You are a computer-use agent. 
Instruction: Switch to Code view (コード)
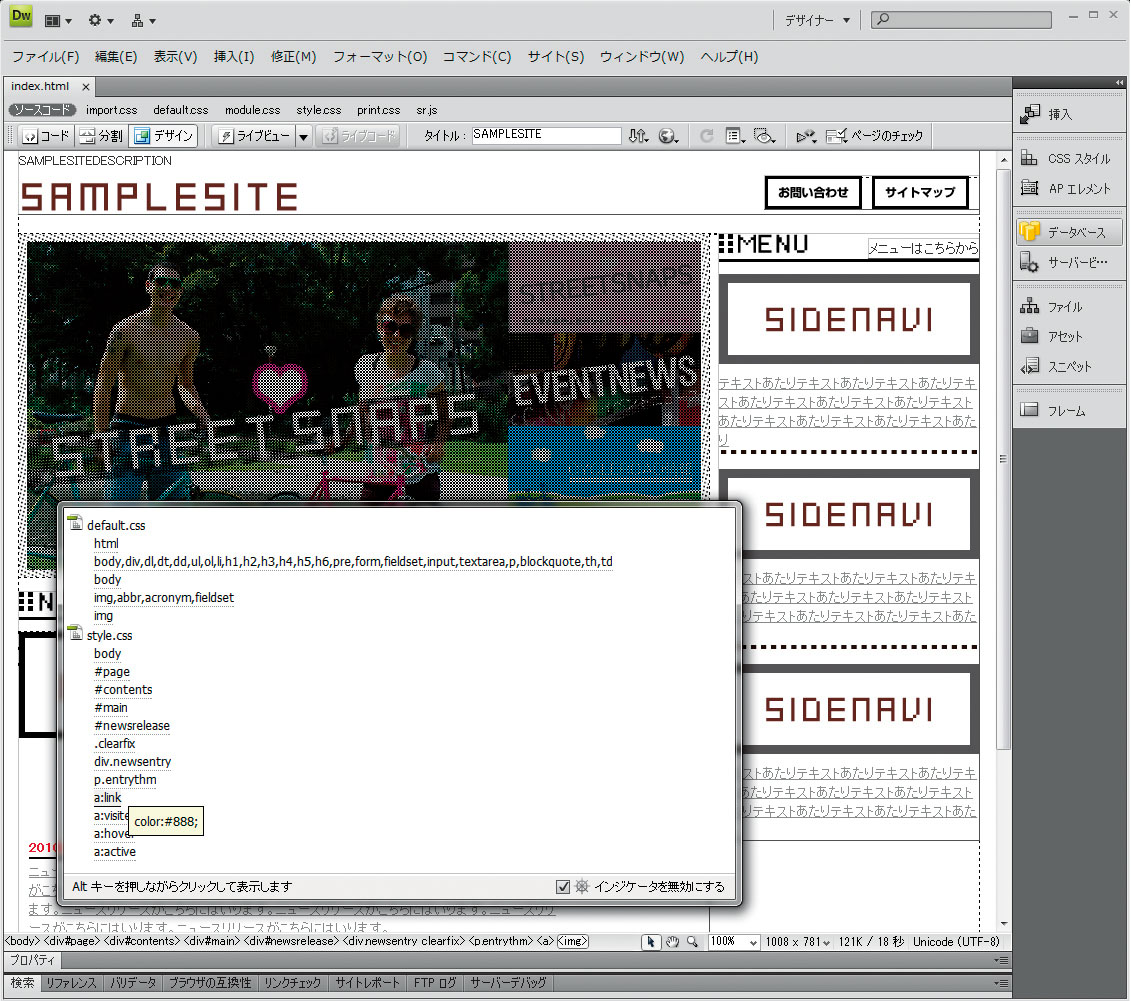[46, 136]
